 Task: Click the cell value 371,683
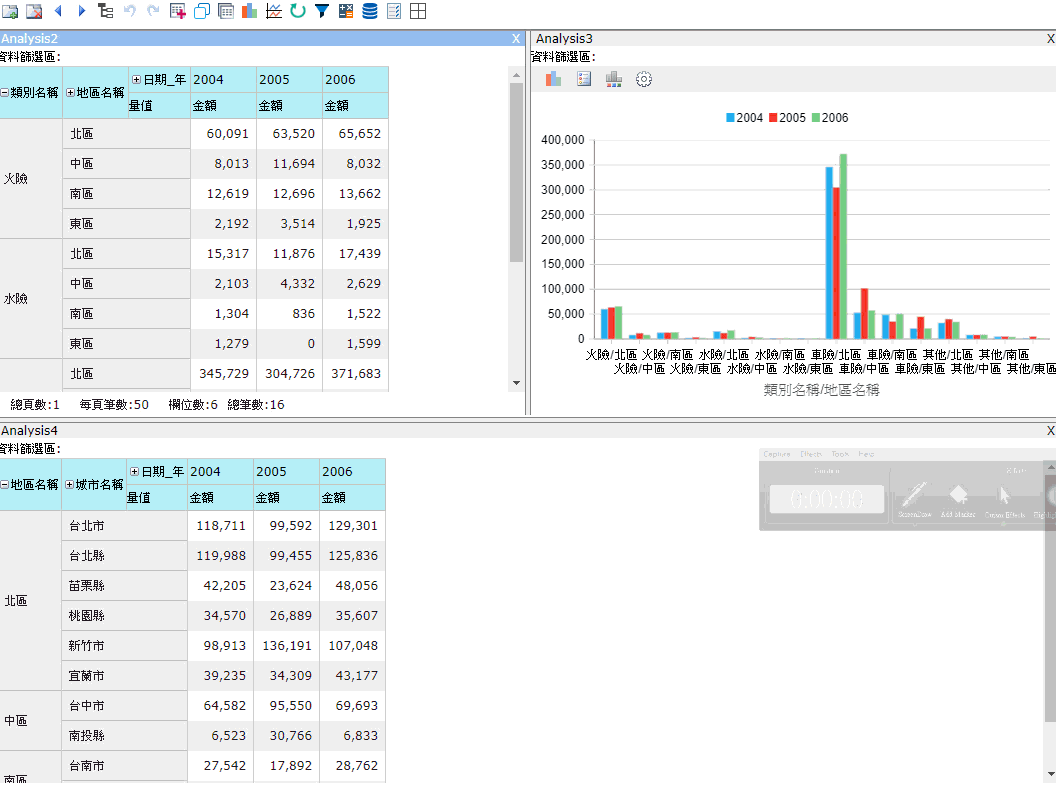356,373
